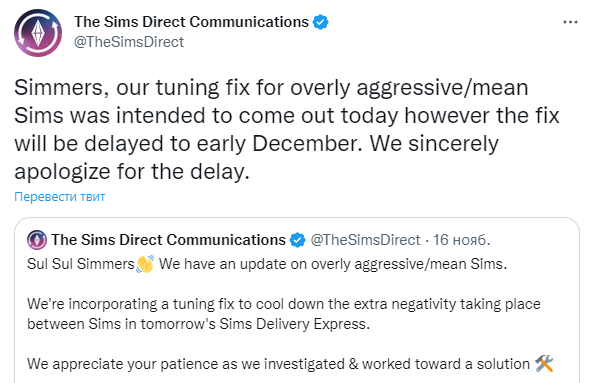
Task: Open the main author's display name, The Sims Direct Communications
Action: click(191, 22)
